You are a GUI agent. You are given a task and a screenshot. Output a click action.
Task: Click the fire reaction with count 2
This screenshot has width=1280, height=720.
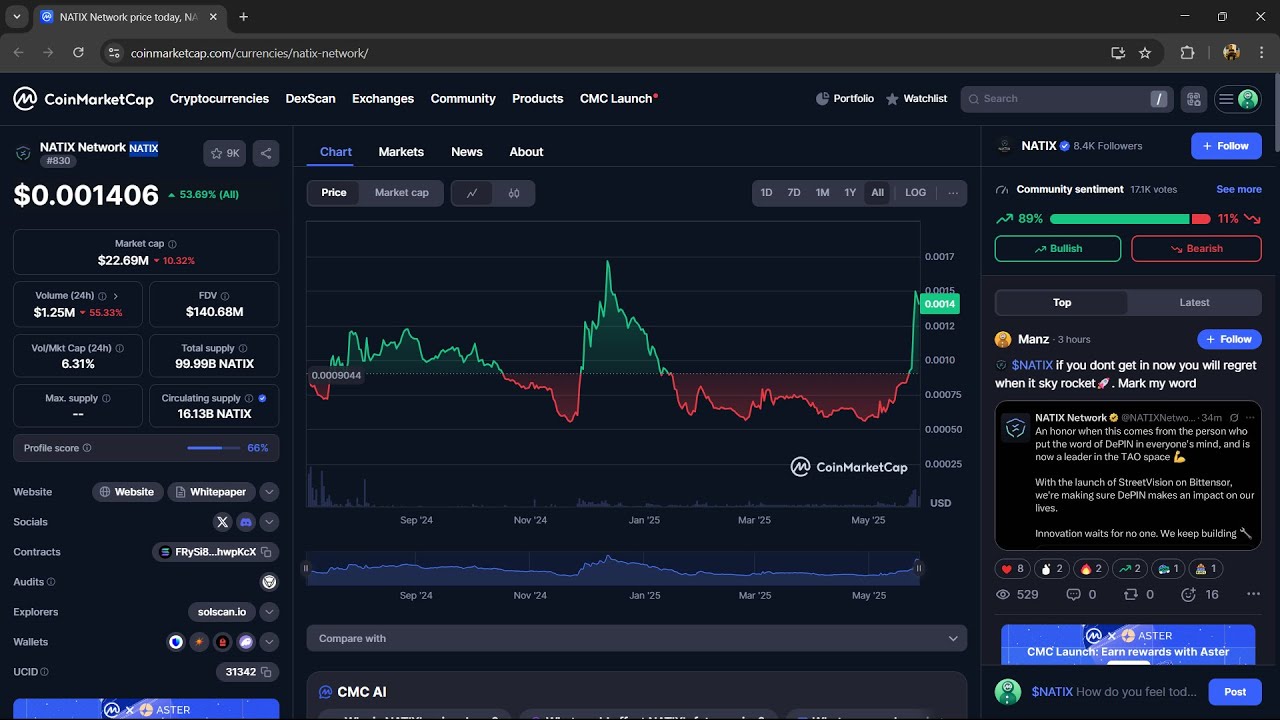(x=1090, y=569)
